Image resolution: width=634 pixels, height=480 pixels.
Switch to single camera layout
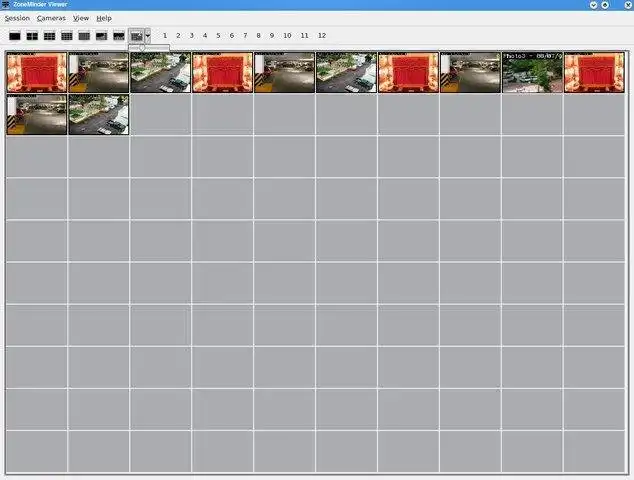pos(15,36)
